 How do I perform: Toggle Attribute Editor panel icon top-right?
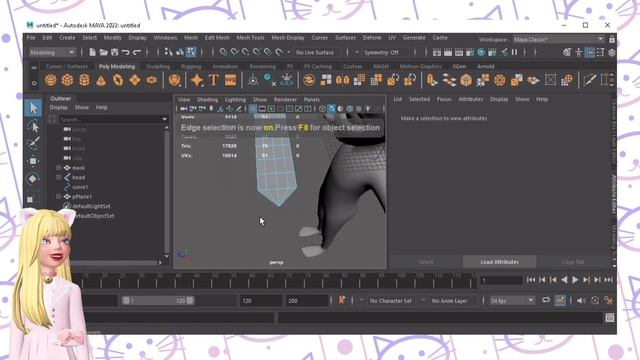[x=589, y=52]
